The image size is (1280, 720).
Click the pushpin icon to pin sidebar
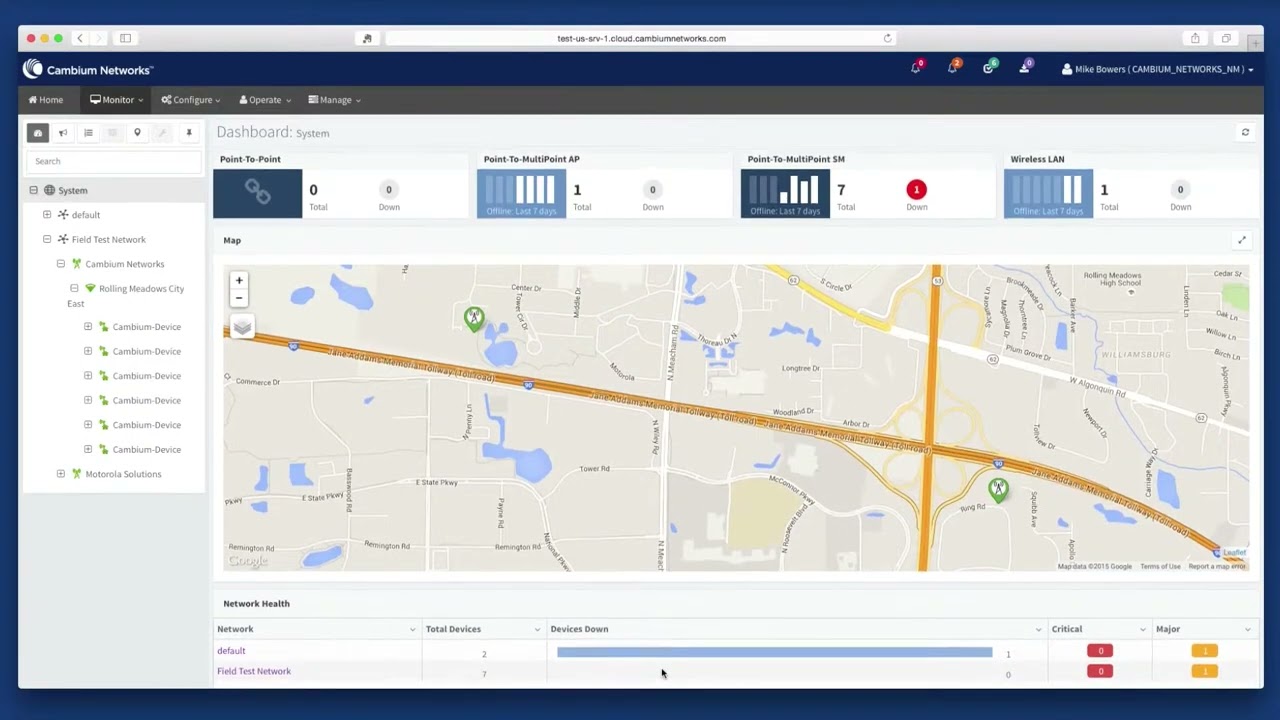pos(188,133)
